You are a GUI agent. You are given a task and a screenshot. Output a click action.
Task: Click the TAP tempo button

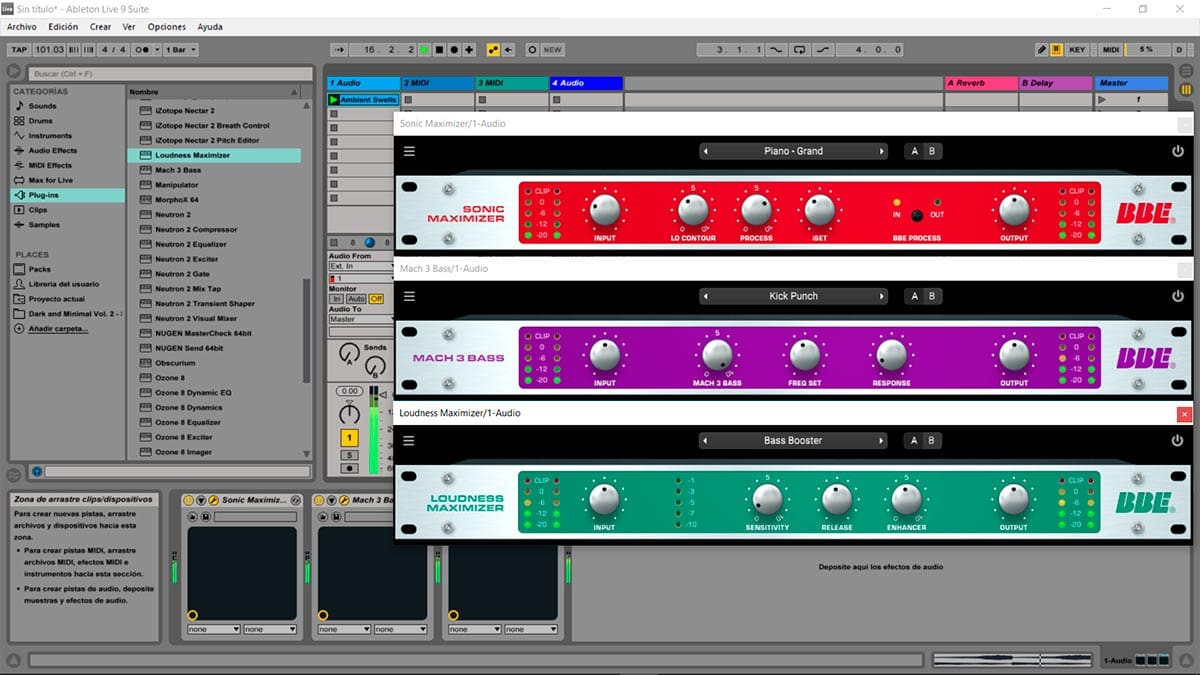point(18,49)
